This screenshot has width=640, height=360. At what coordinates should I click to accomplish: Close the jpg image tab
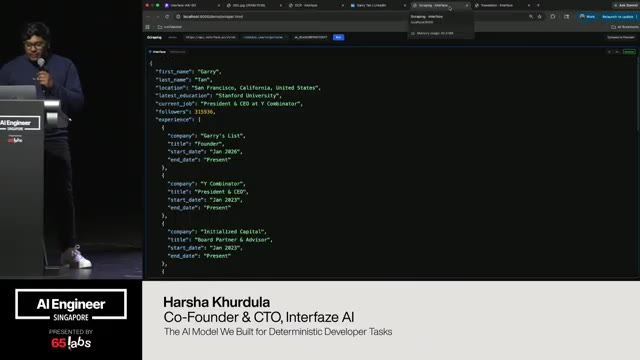[x=281, y=5]
